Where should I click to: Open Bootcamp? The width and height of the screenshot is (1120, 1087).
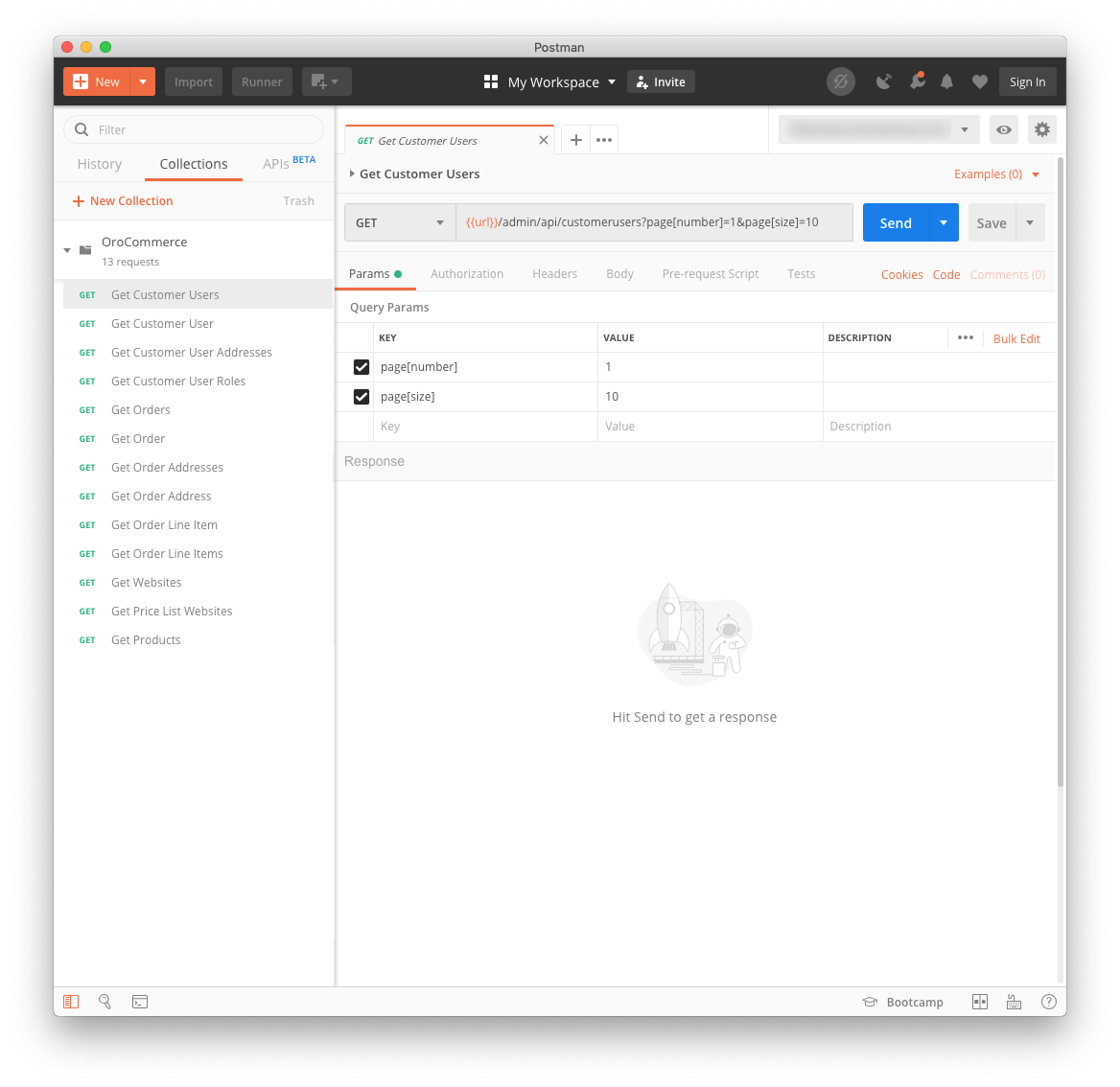click(x=903, y=1002)
